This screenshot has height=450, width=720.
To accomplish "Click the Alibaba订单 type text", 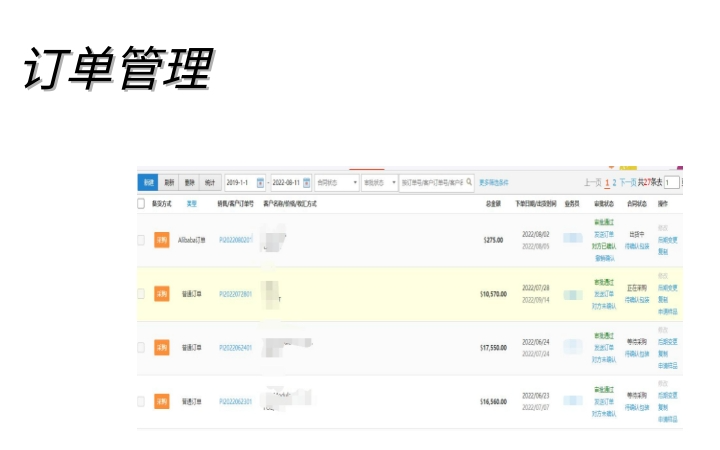I will pos(191,240).
